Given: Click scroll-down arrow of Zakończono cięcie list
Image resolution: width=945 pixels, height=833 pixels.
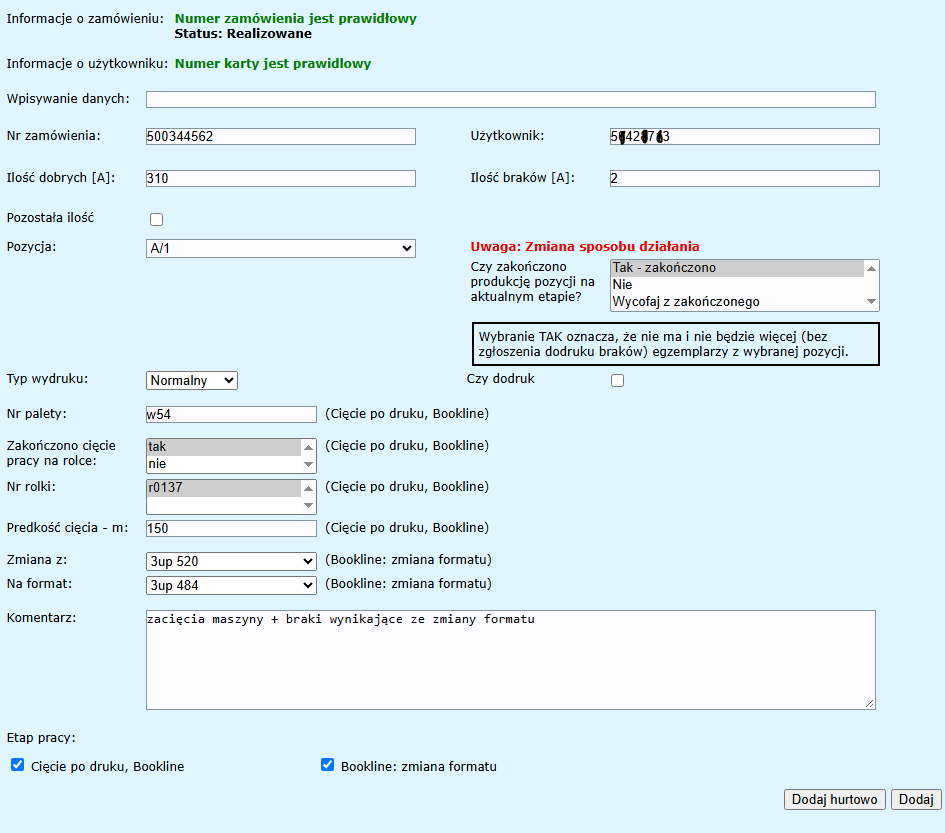Looking at the screenshot, I should [308, 464].
